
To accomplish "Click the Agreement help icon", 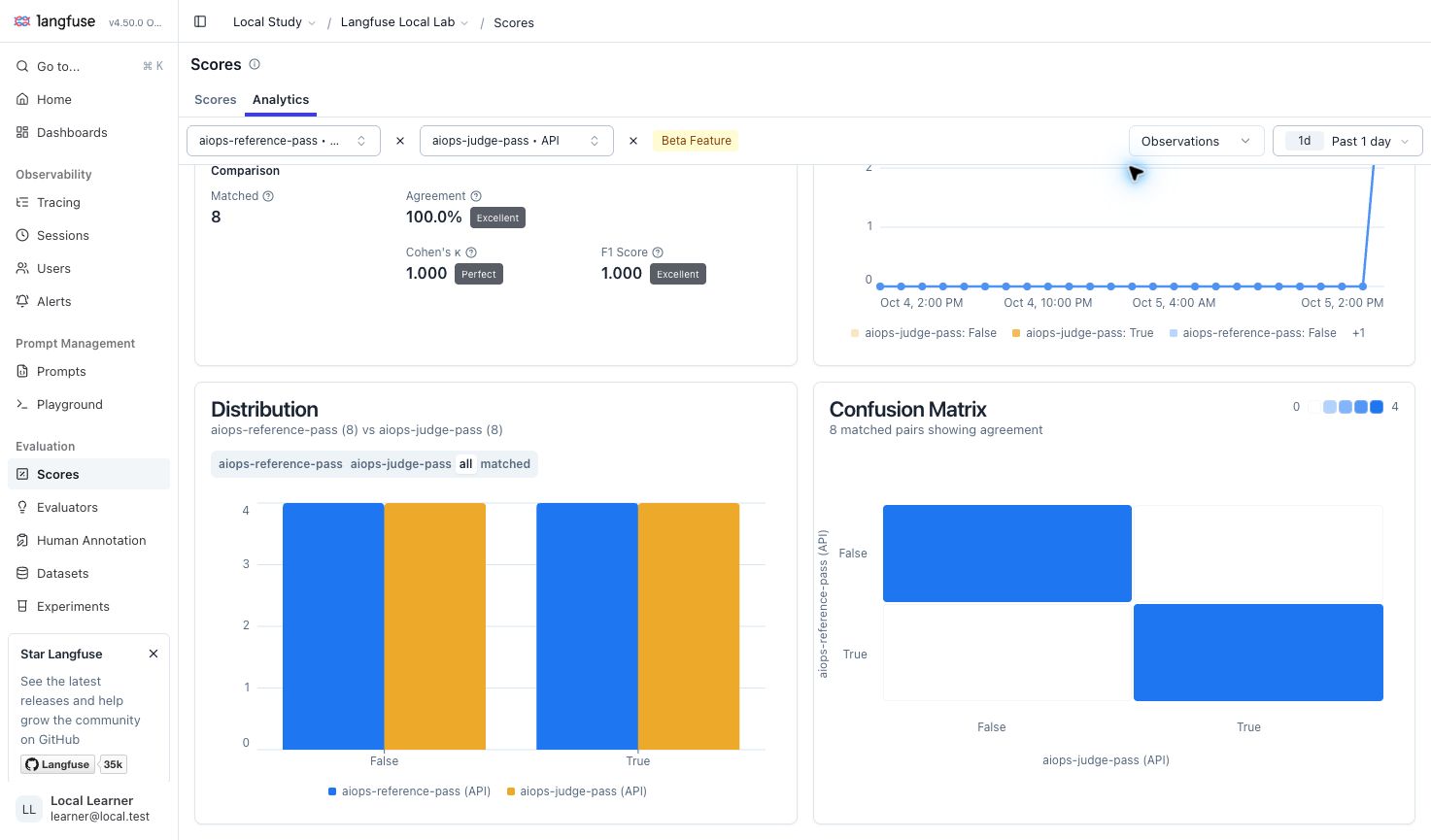I will (x=476, y=196).
